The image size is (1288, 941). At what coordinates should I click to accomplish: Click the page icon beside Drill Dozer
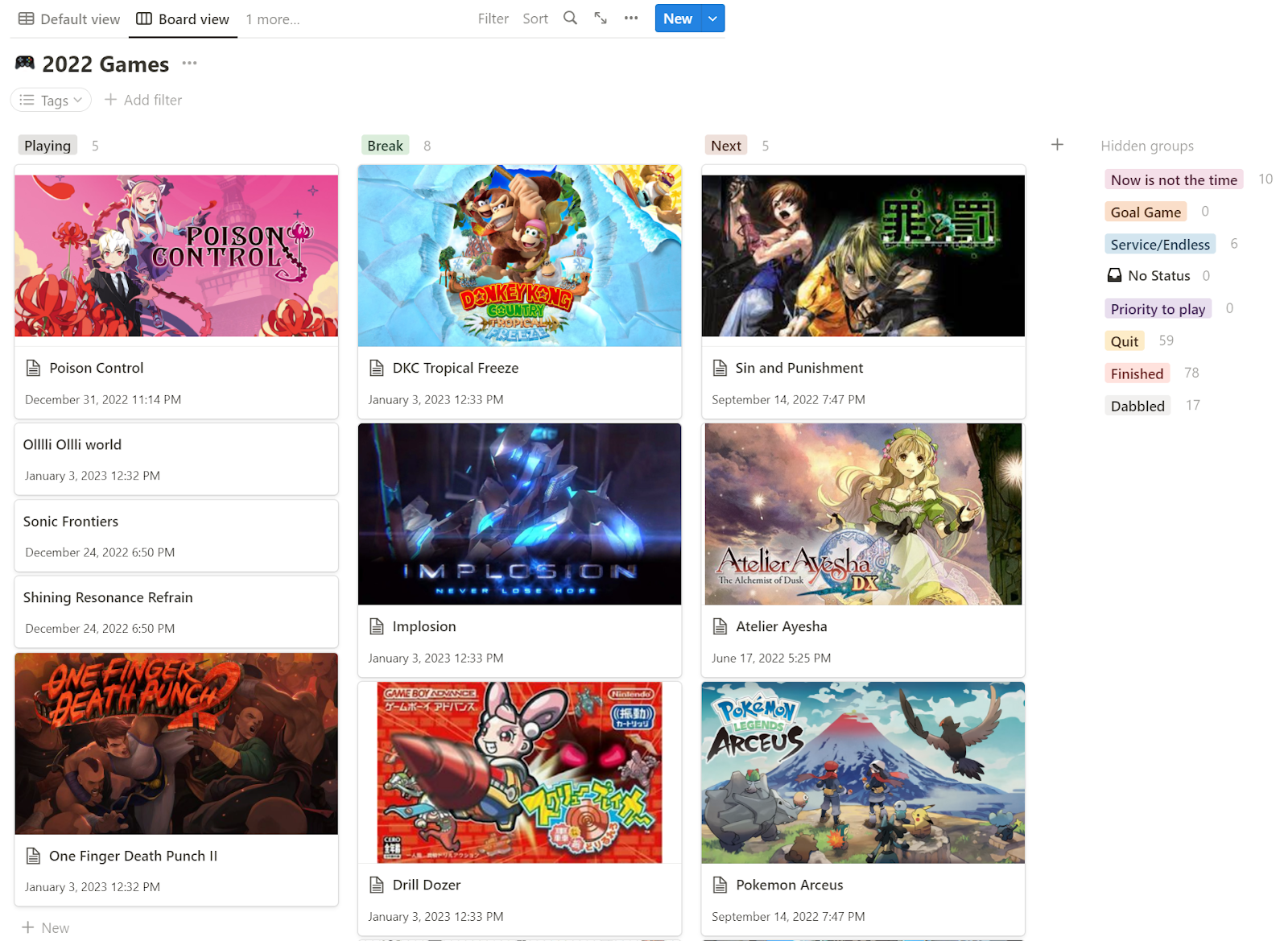click(x=376, y=885)
